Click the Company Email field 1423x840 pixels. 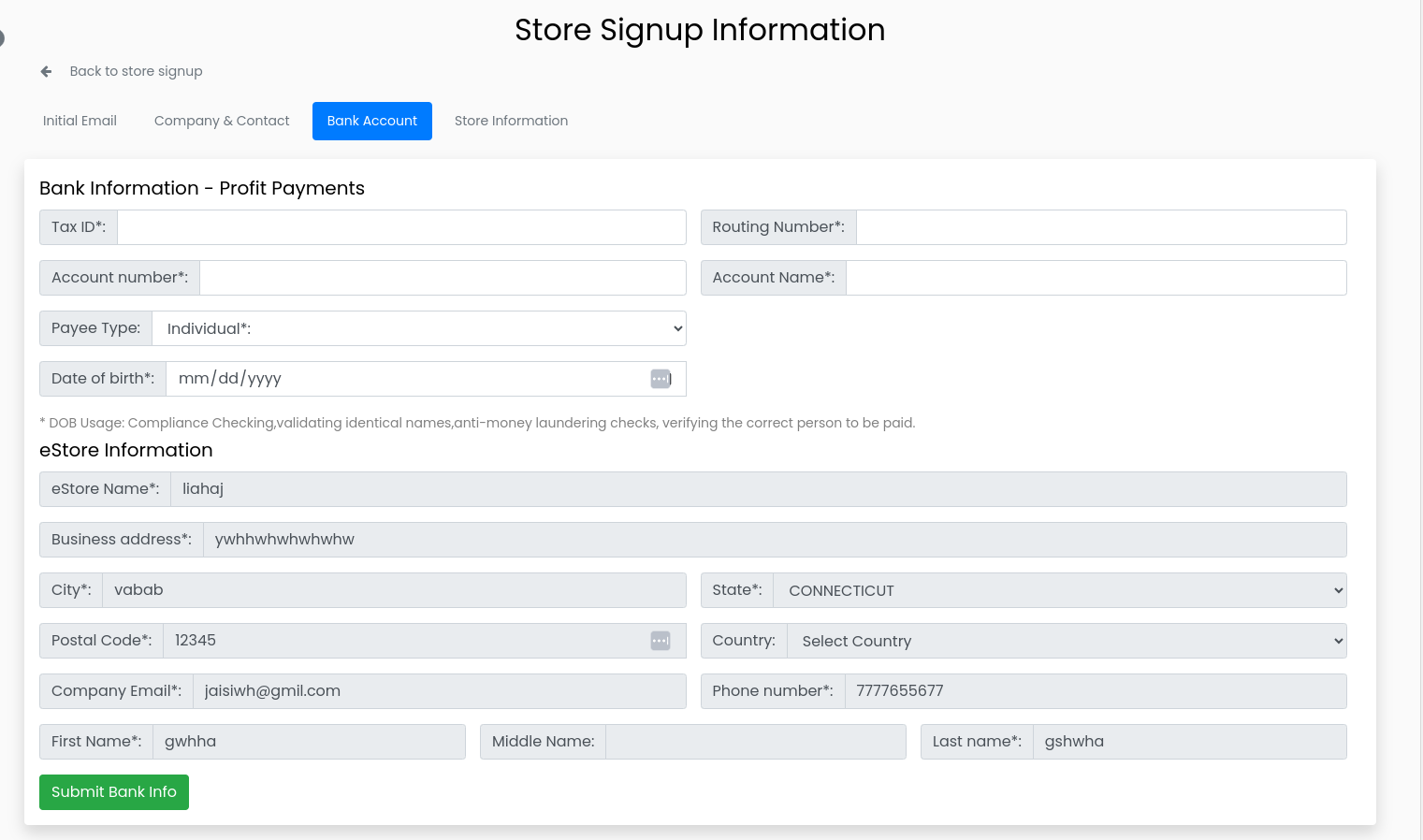[x=438, y=691]
